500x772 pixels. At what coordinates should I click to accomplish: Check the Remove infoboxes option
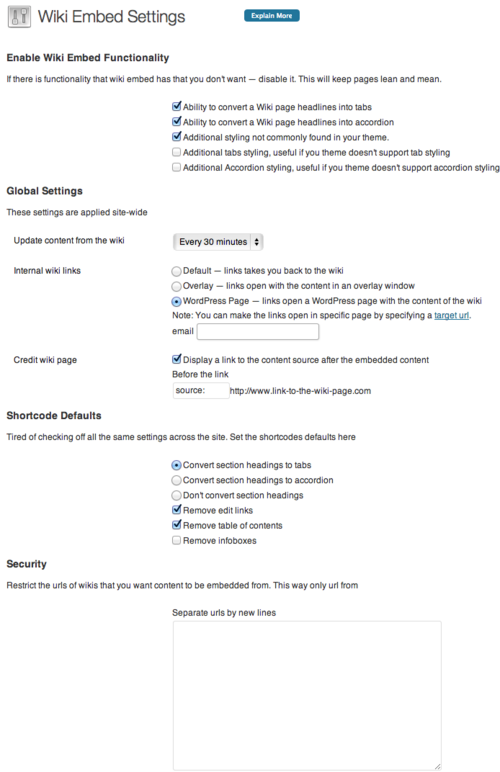coord(176,541)
